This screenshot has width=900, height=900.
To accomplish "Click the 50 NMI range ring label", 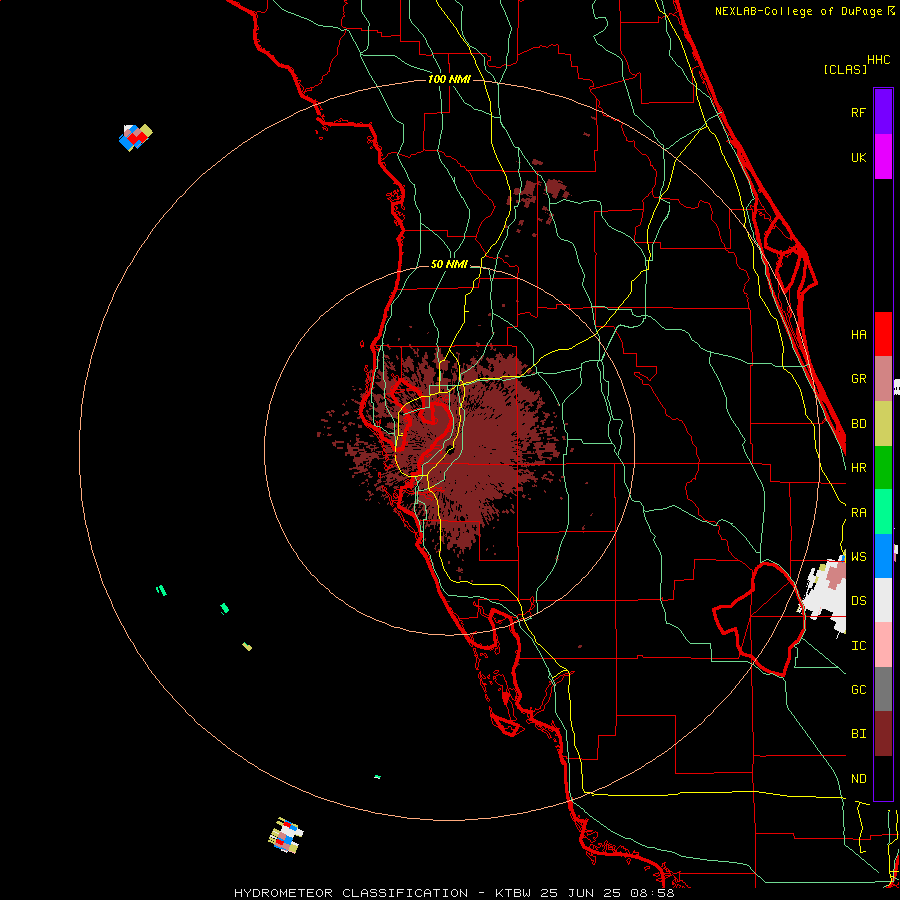I will pos(449,265).
